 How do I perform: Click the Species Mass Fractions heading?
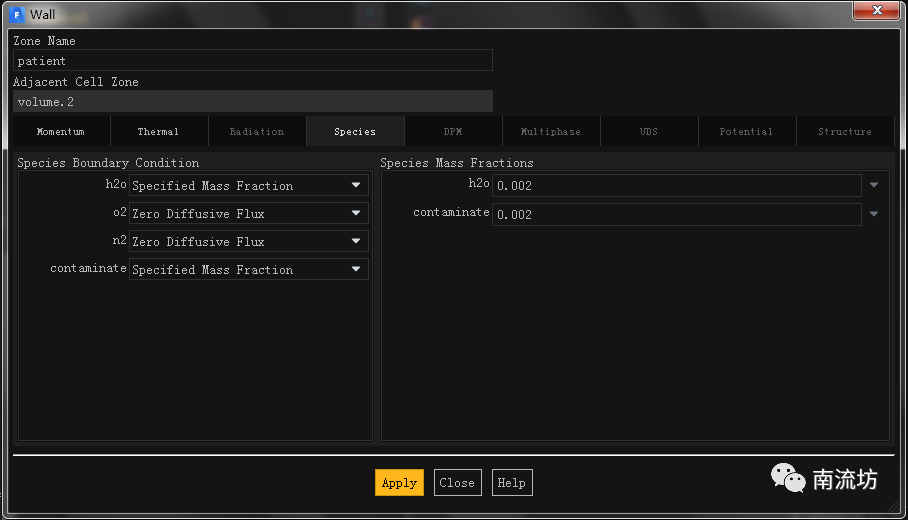[x=457, y=163]
